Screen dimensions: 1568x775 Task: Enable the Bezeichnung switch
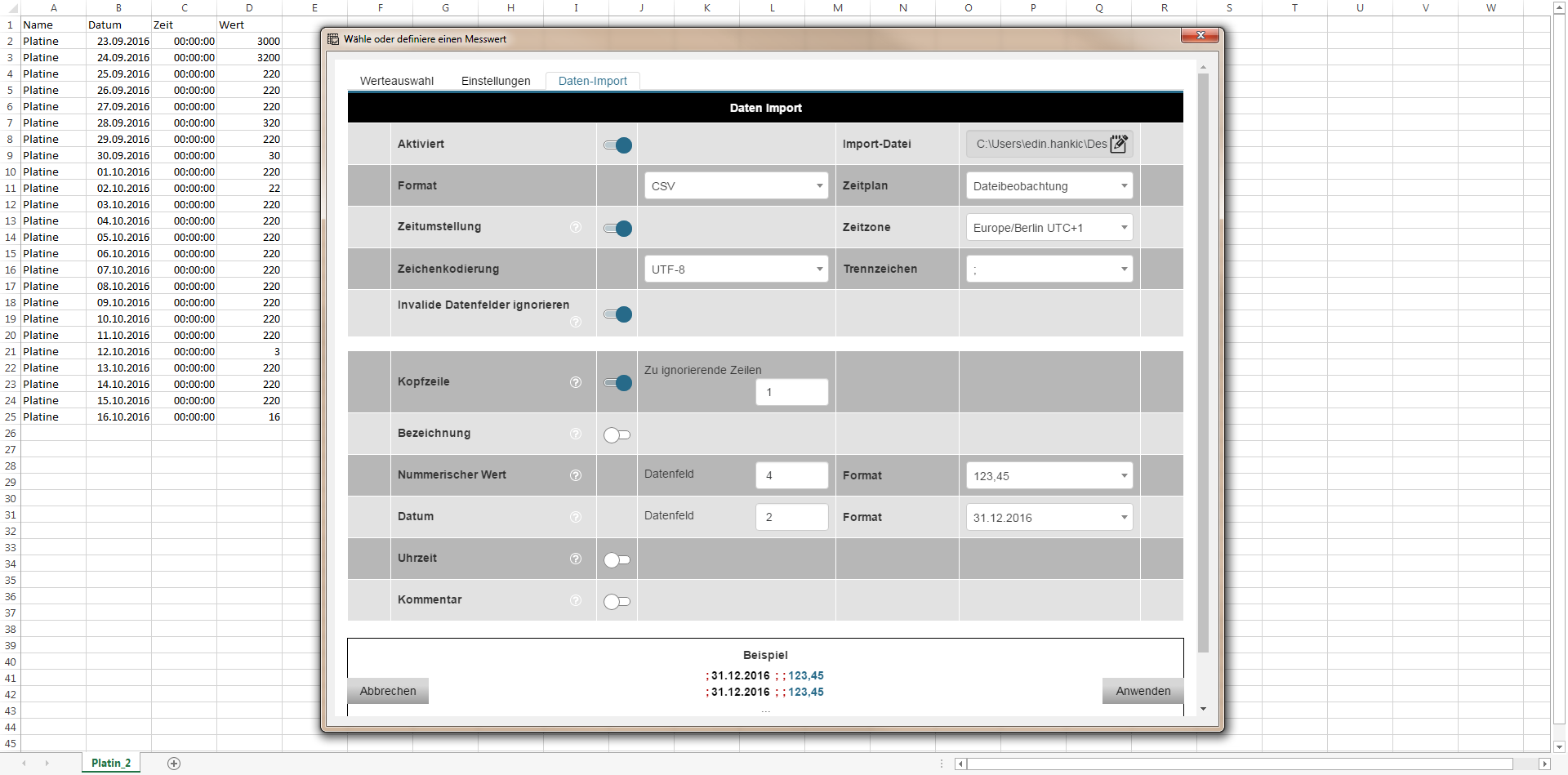(x=617, y=435)
